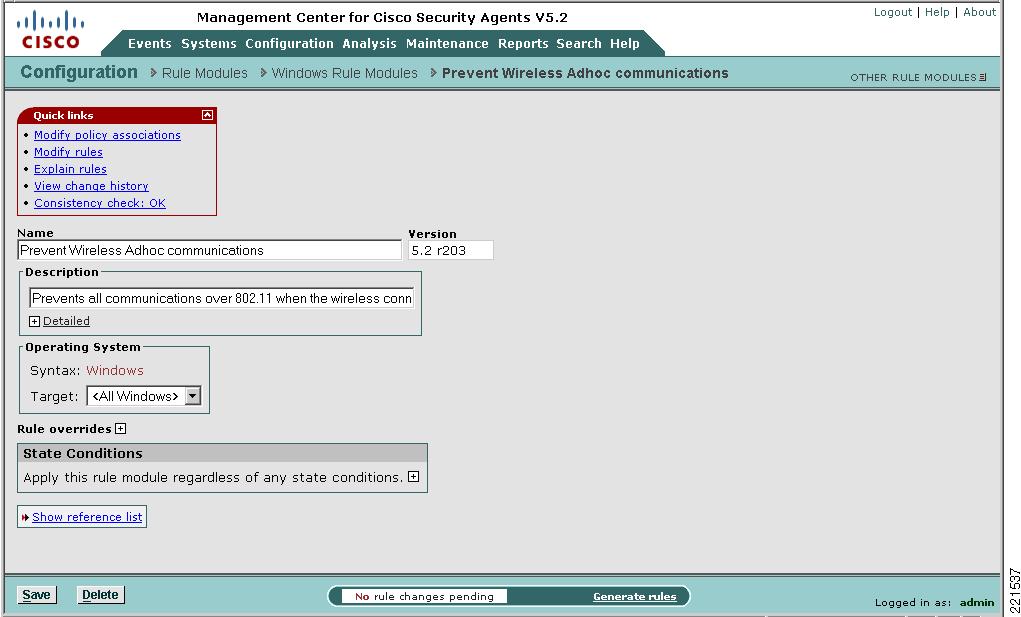This screenshot has width=1021, height=617.
Task: Click the Description text field
Action: point(221,299)
